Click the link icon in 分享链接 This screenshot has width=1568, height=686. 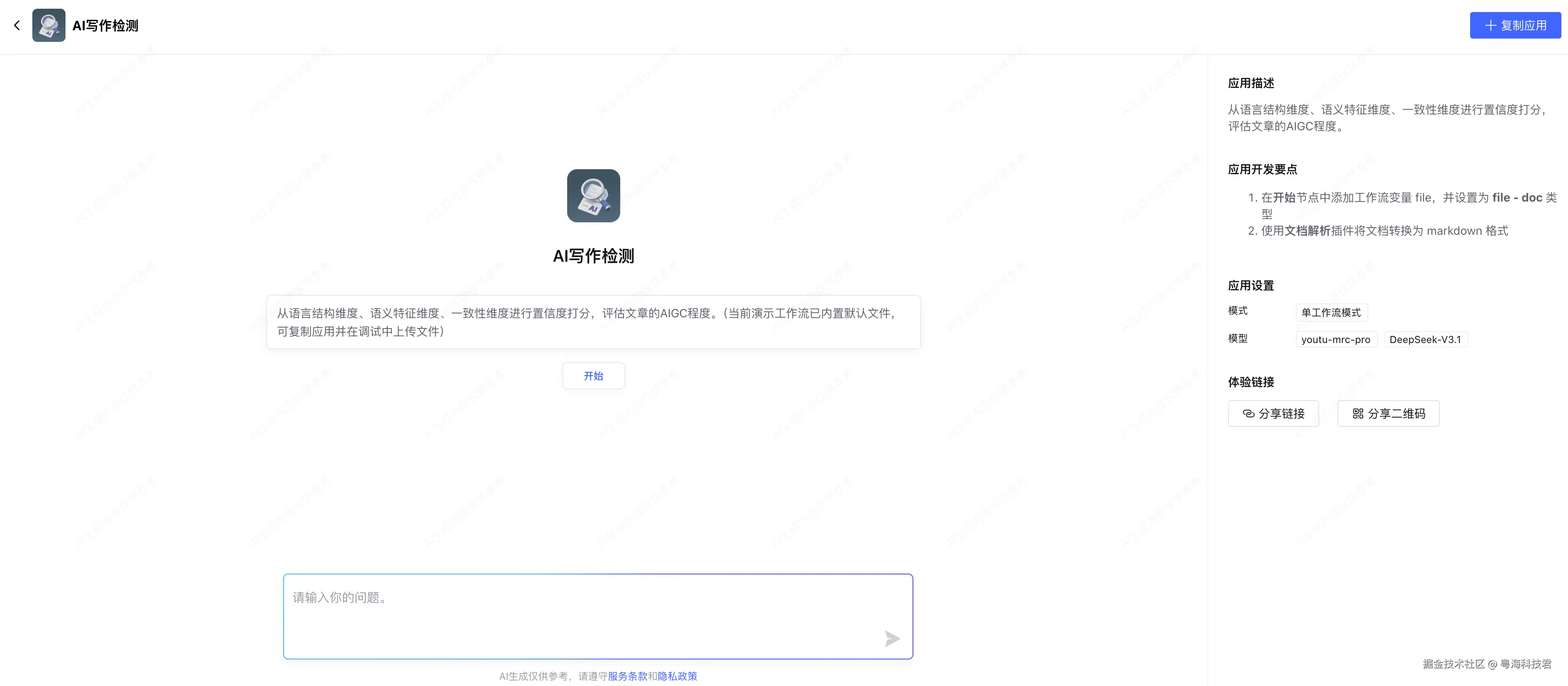coord(1248,414)
